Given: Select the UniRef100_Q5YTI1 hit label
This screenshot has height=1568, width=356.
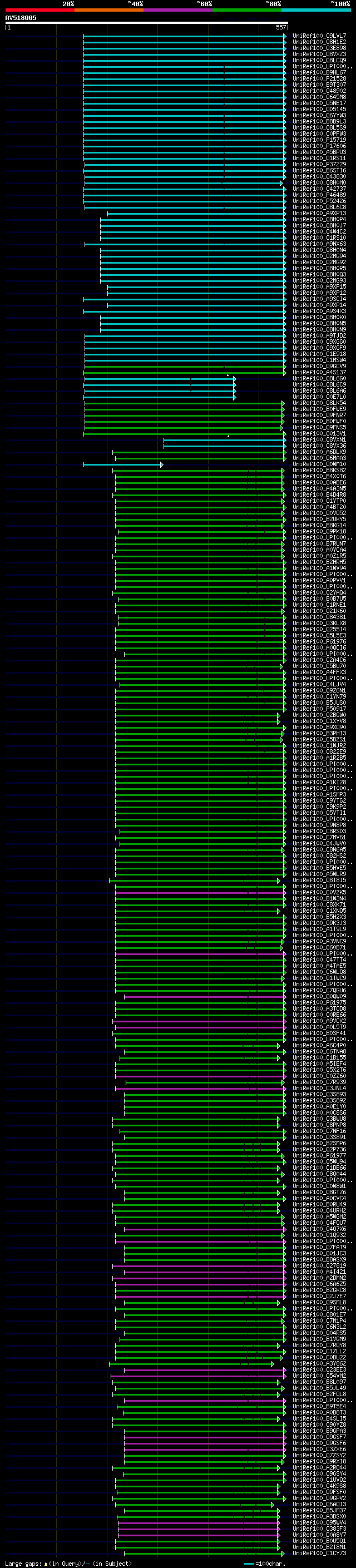Looking at the screenshot, I should coord(319,813).
